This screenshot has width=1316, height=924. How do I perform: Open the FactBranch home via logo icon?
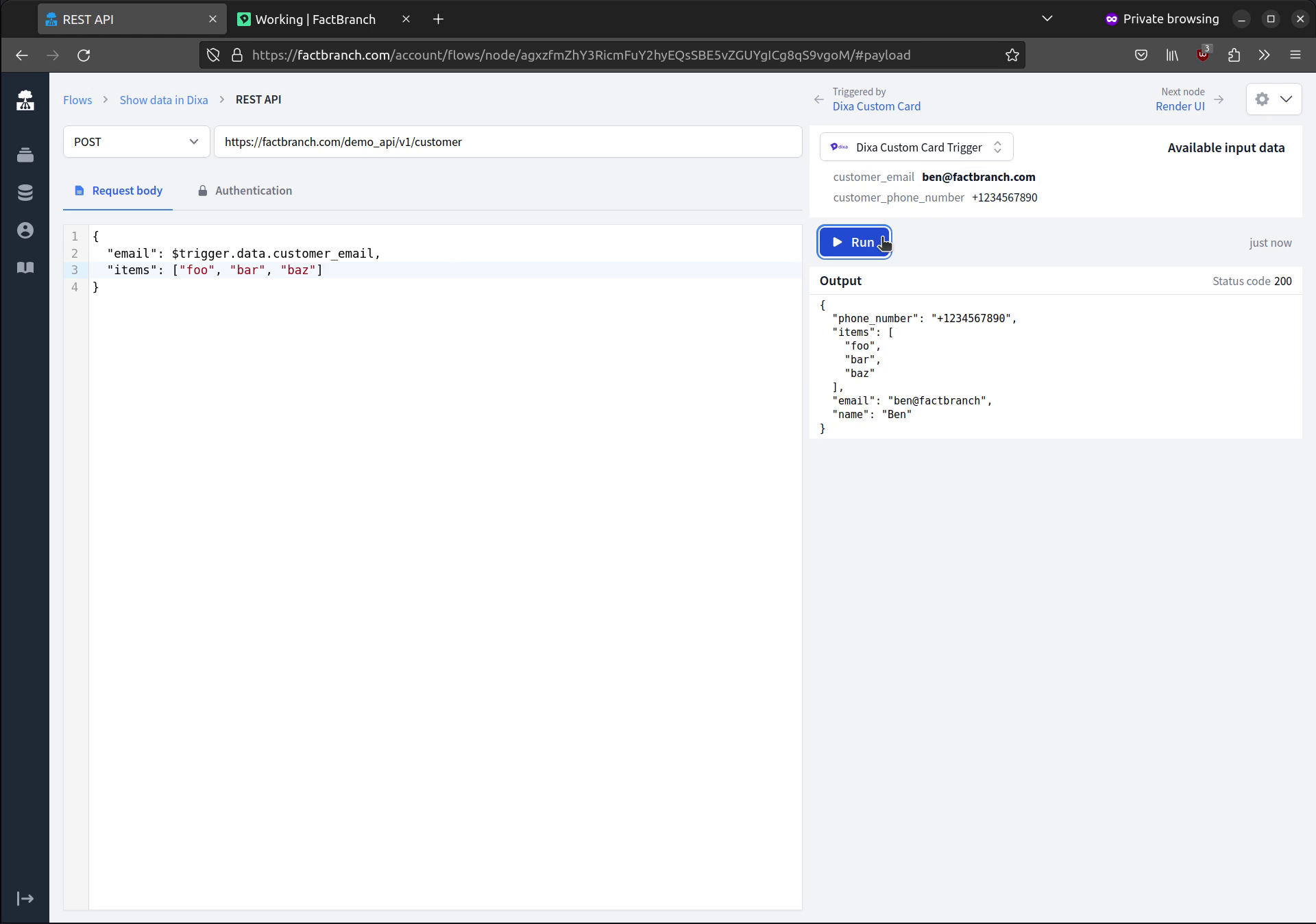(x=25, y=100)
